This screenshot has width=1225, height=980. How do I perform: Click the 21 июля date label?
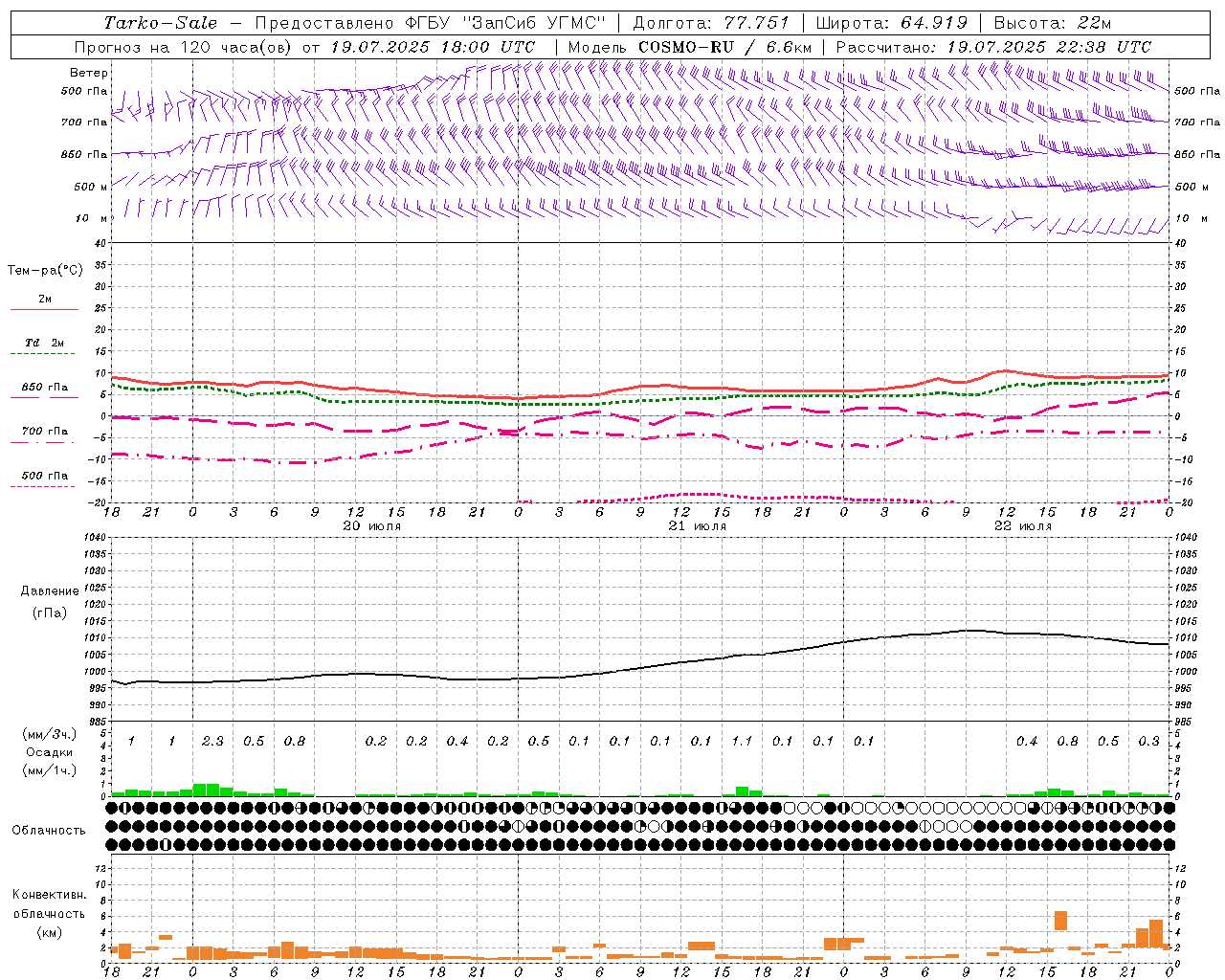(x=698, y=525)
